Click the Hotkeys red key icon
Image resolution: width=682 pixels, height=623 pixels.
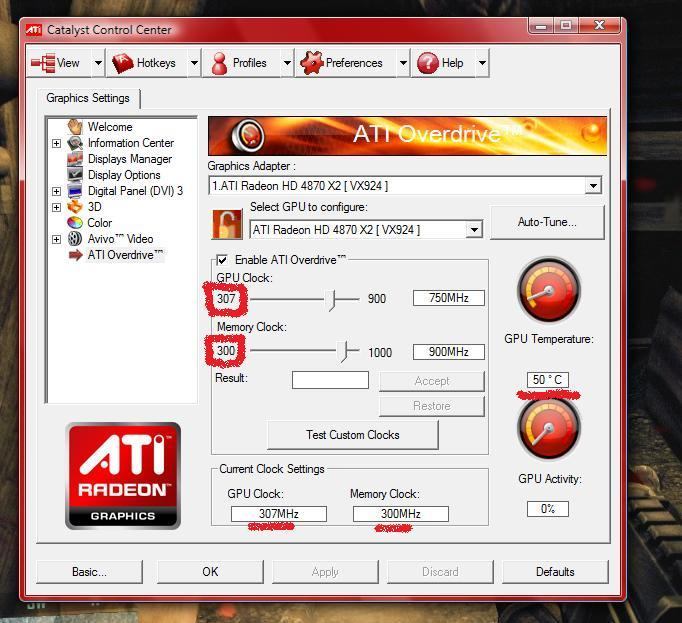[122, 63]
